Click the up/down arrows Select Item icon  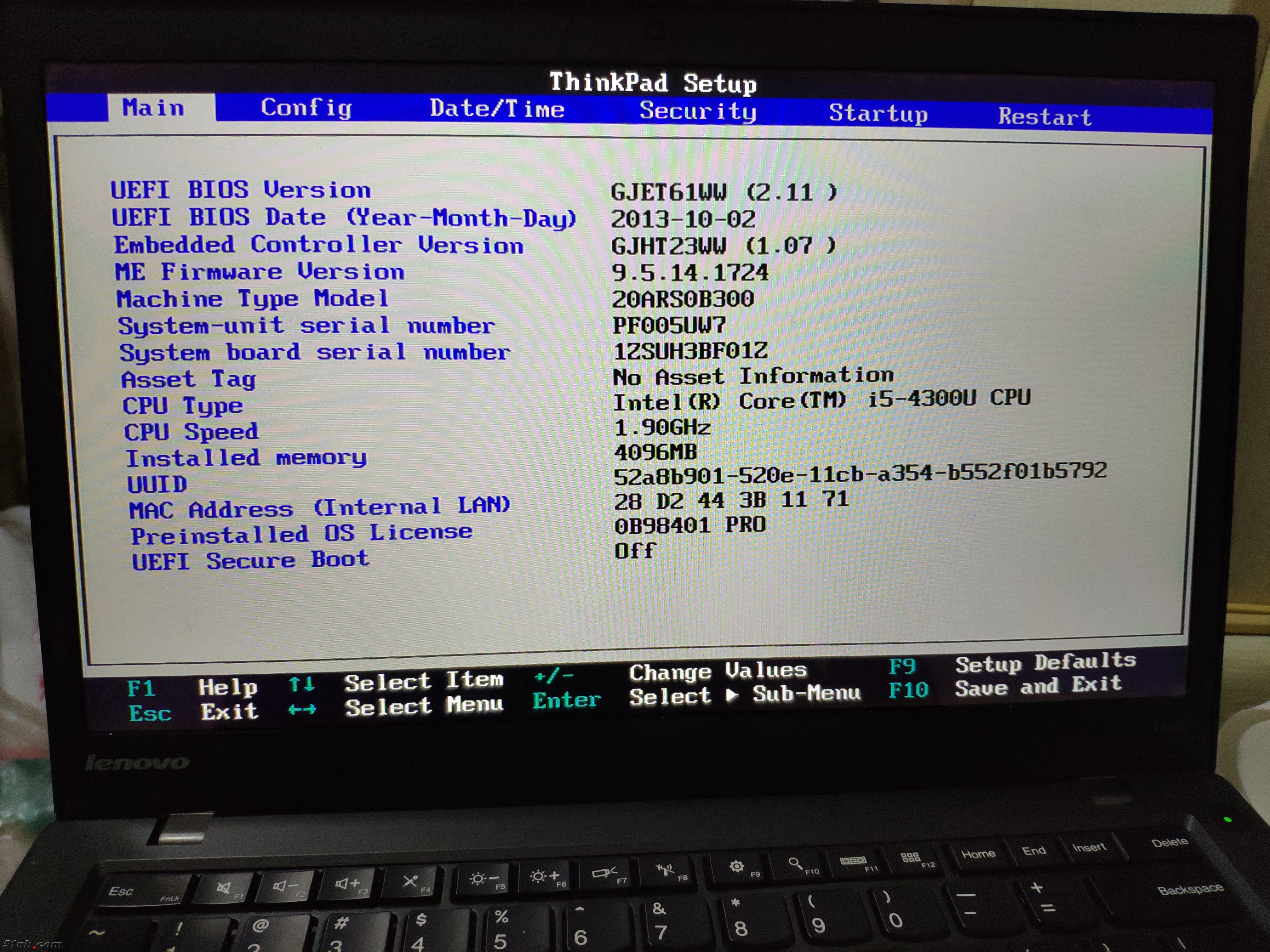(x=301, y=684)
